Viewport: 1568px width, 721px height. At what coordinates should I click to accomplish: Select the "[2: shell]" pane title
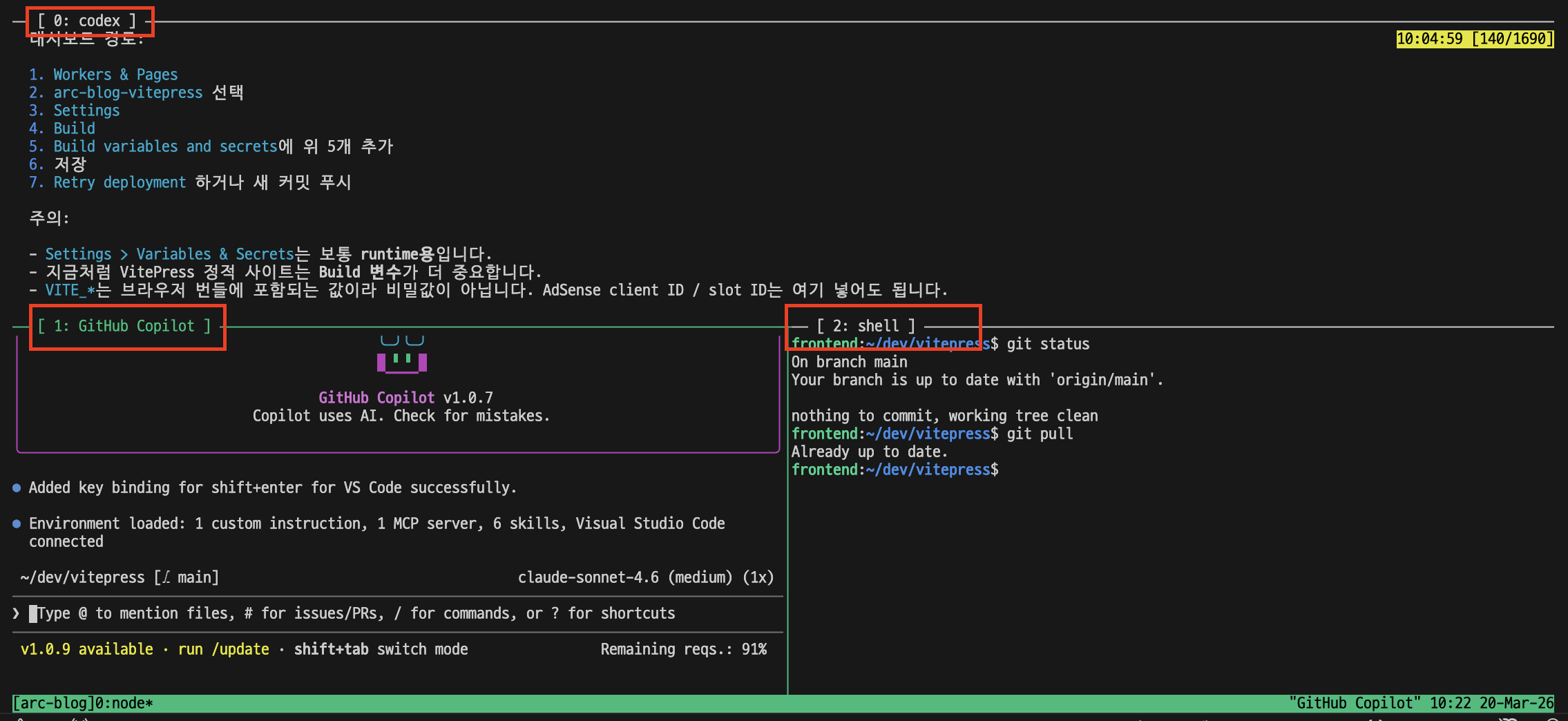tap(867, 325)
